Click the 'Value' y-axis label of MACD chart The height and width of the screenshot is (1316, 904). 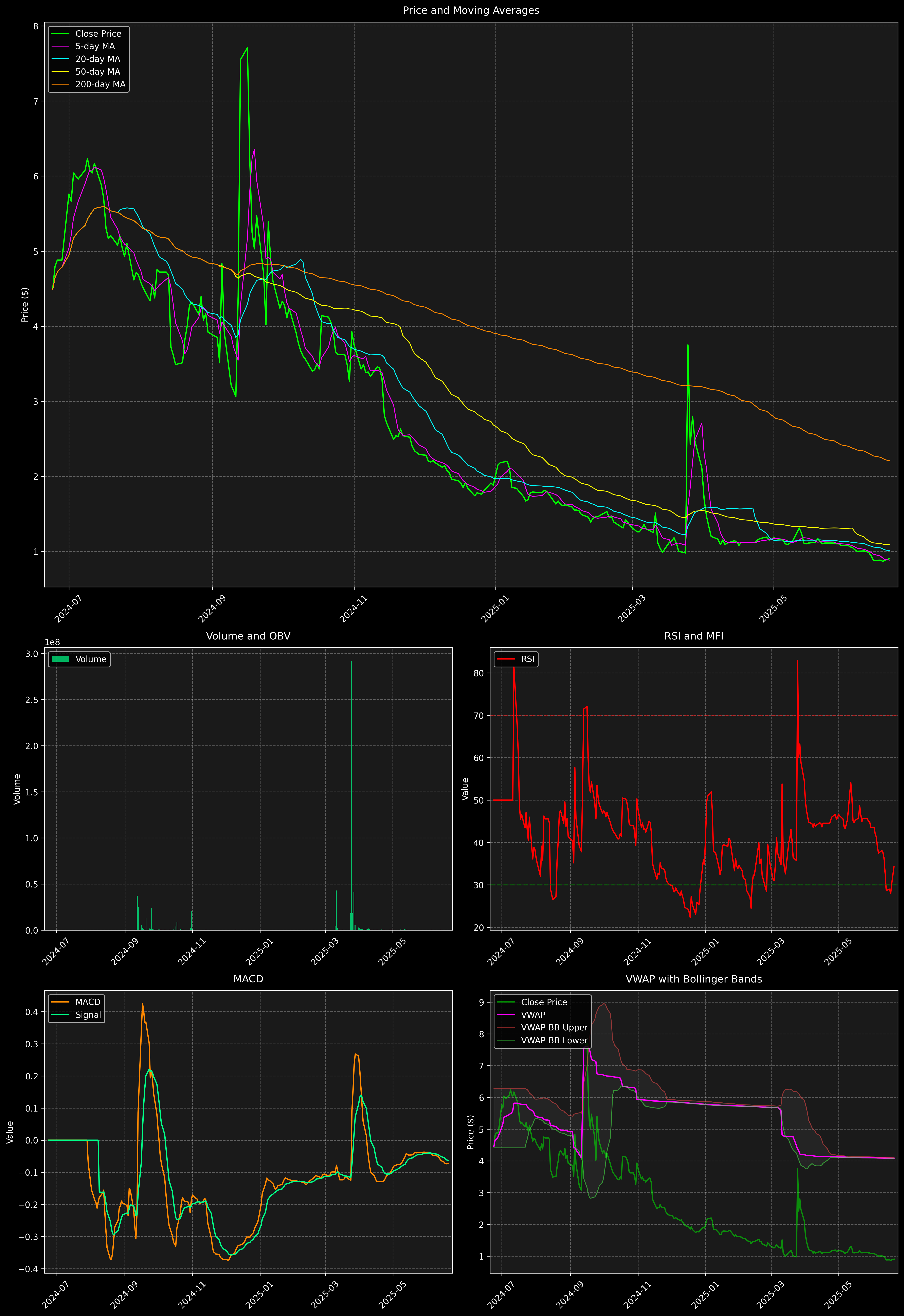point(10,1132)
